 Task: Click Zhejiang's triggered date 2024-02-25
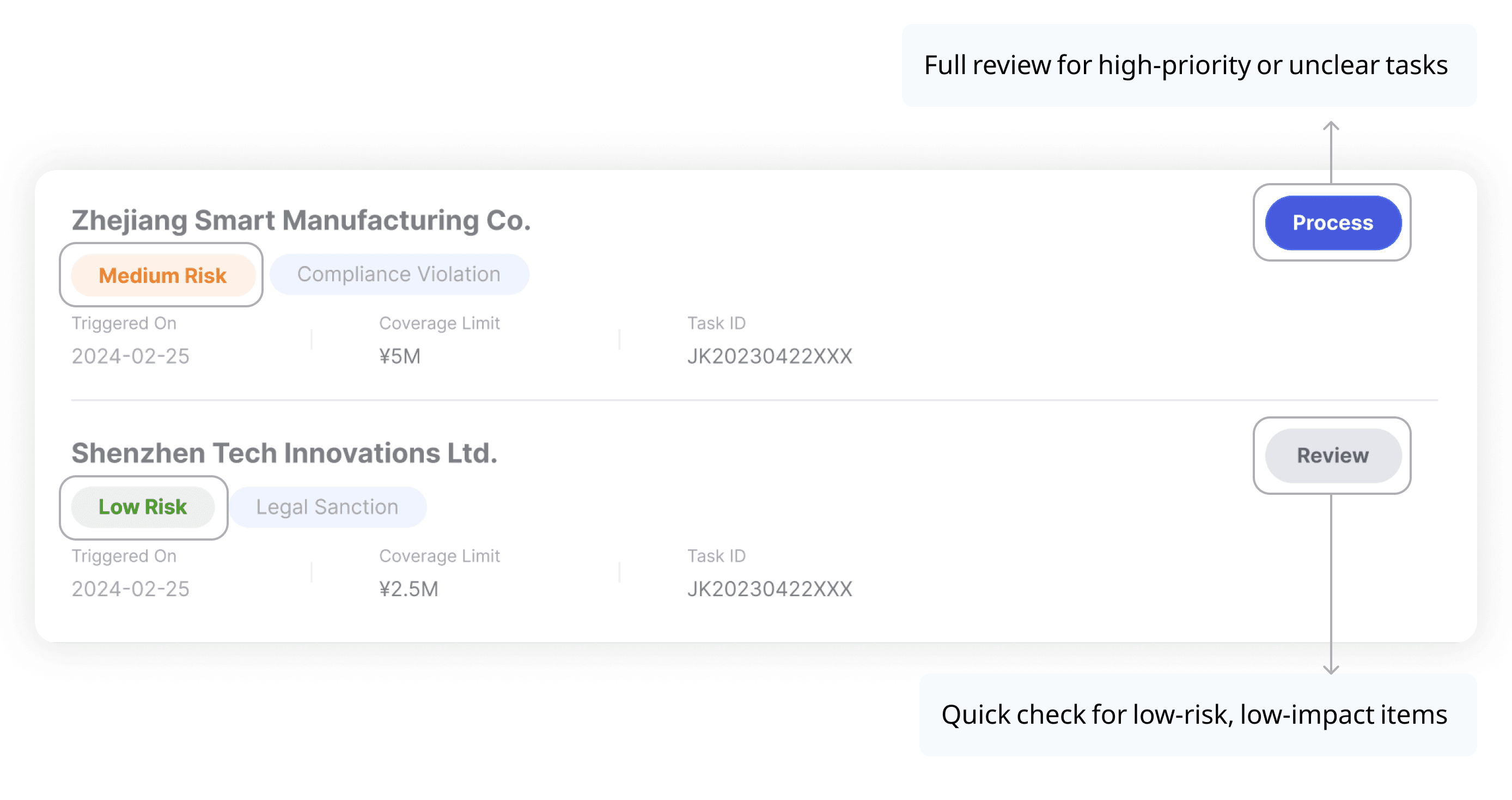[x=130, y=356]
